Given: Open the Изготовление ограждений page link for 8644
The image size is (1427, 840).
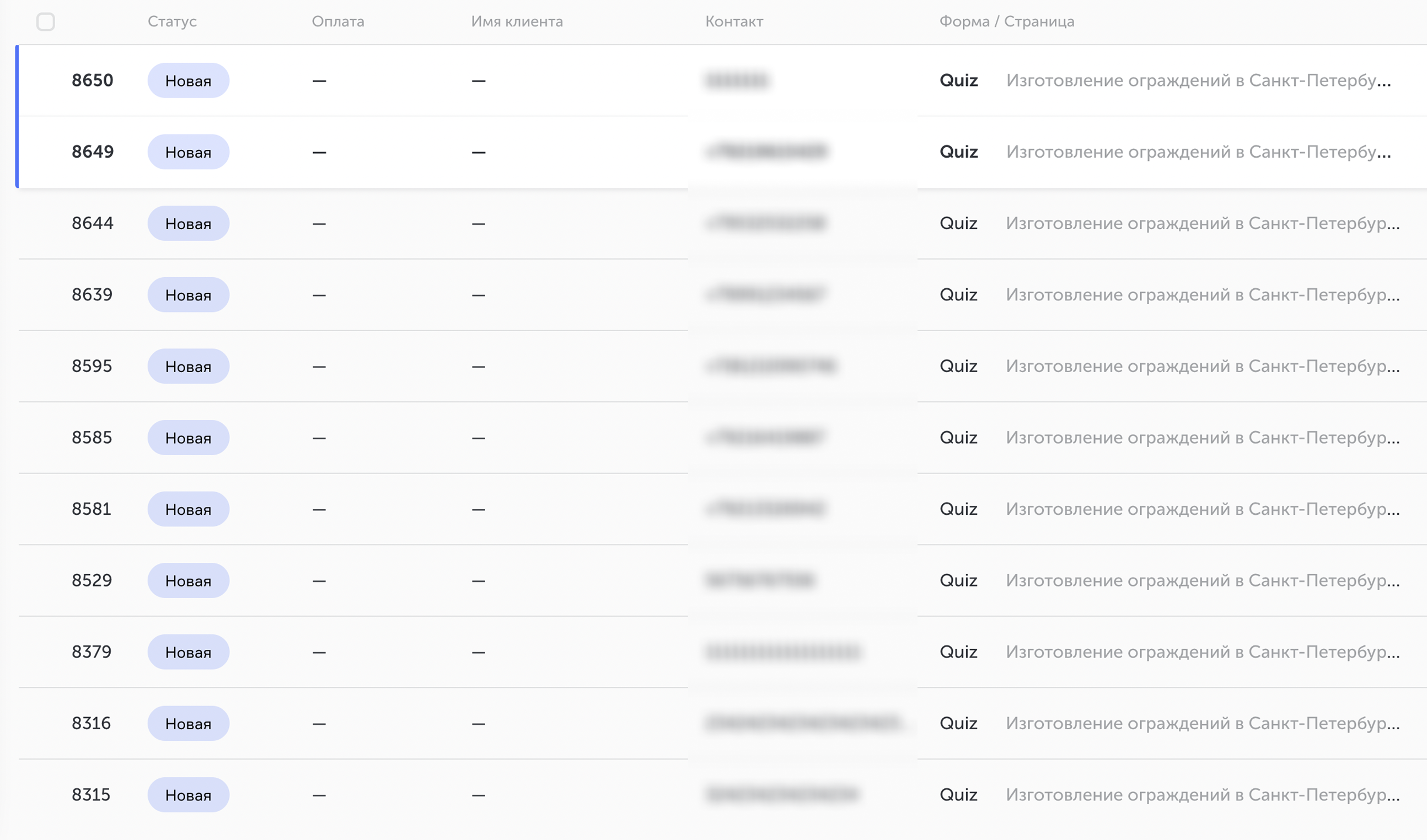Looking at the screenshot, I should [1203, 223].
